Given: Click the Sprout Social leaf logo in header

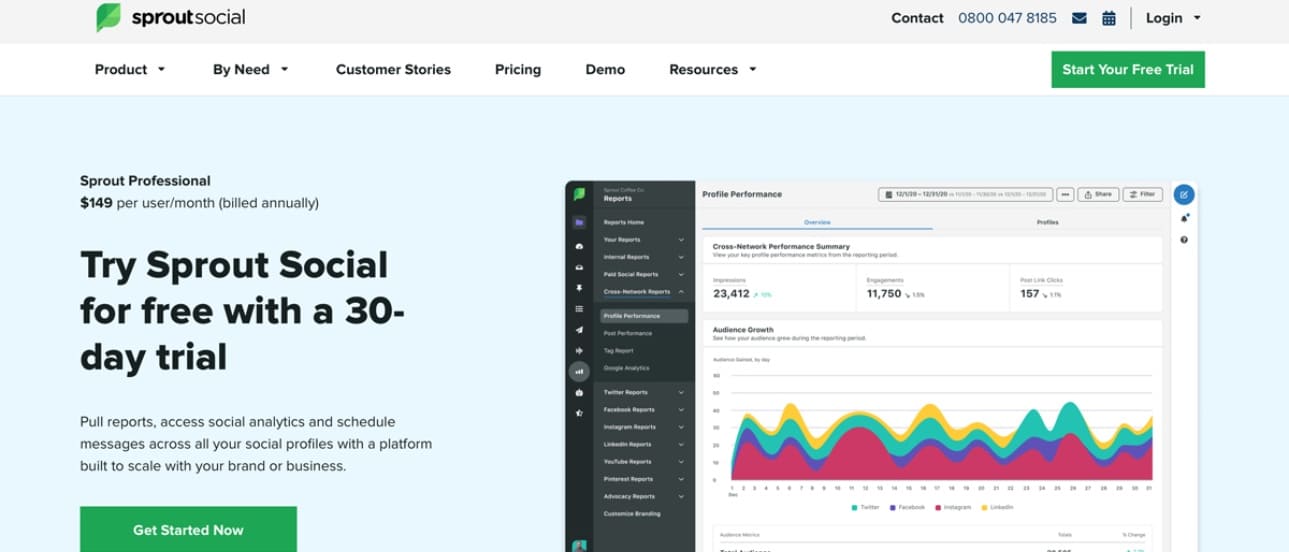Looking at the screenshot, I should click(x=108, y=17).
